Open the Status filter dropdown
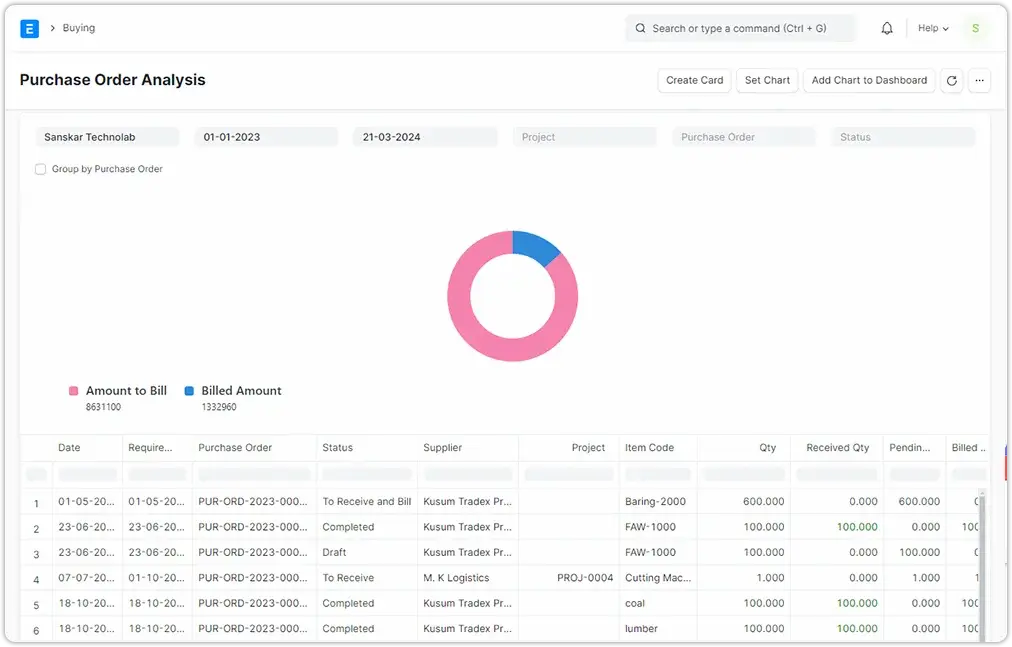Image resolution: width=1012 pixels, height=647 pixels. click(x=902, y=136)
